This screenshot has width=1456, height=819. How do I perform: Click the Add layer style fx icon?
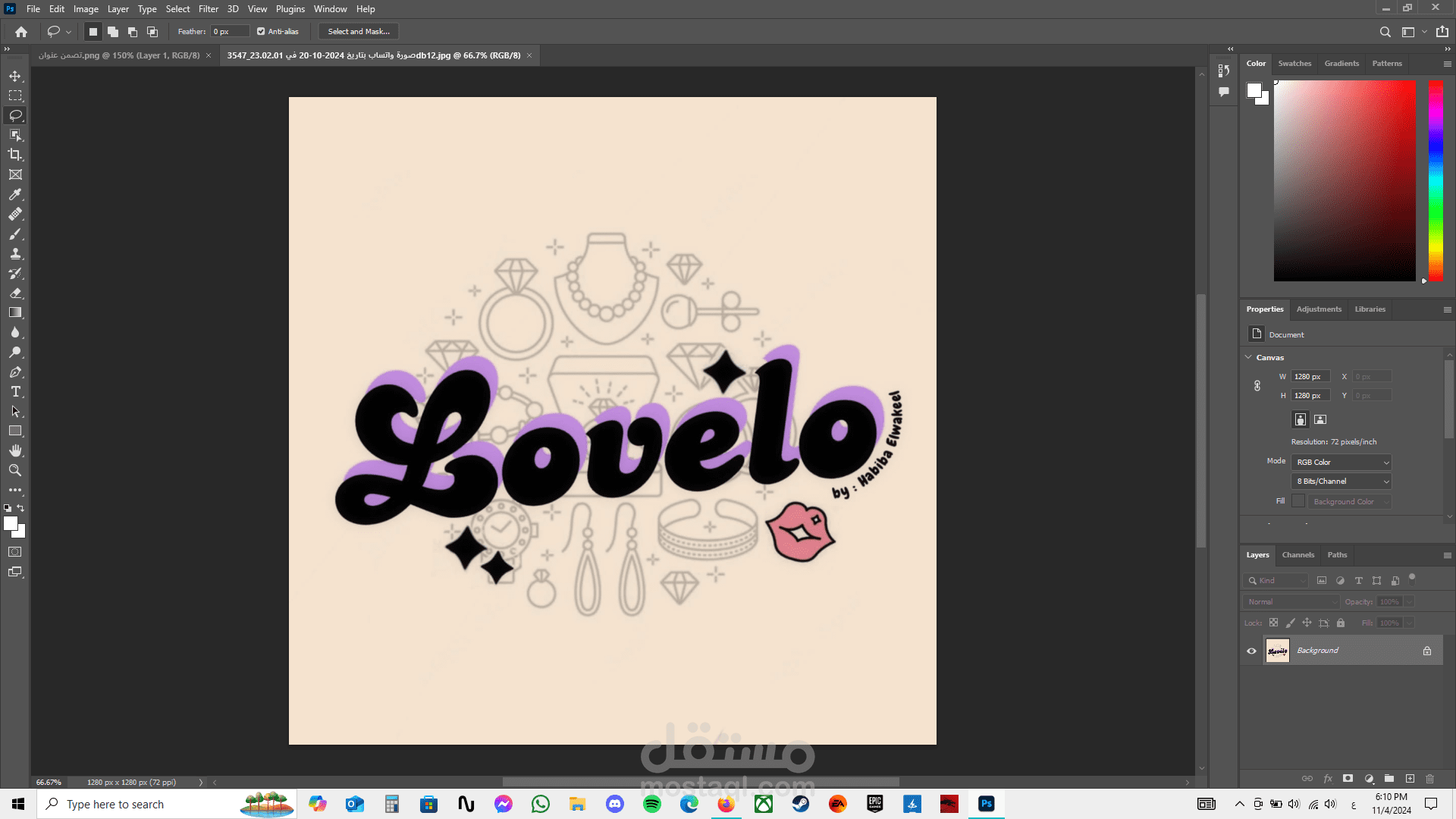point(1328,779)
